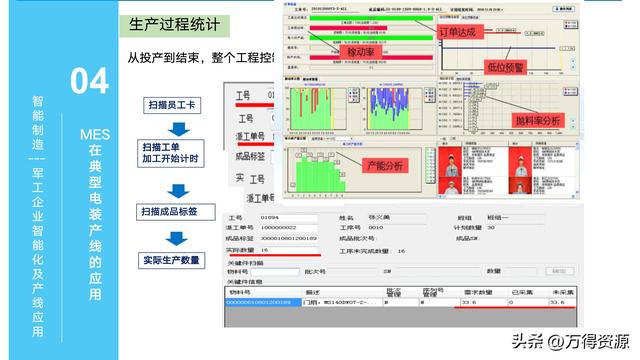Click the 实际数量 field showing 16

coord(289,250)
